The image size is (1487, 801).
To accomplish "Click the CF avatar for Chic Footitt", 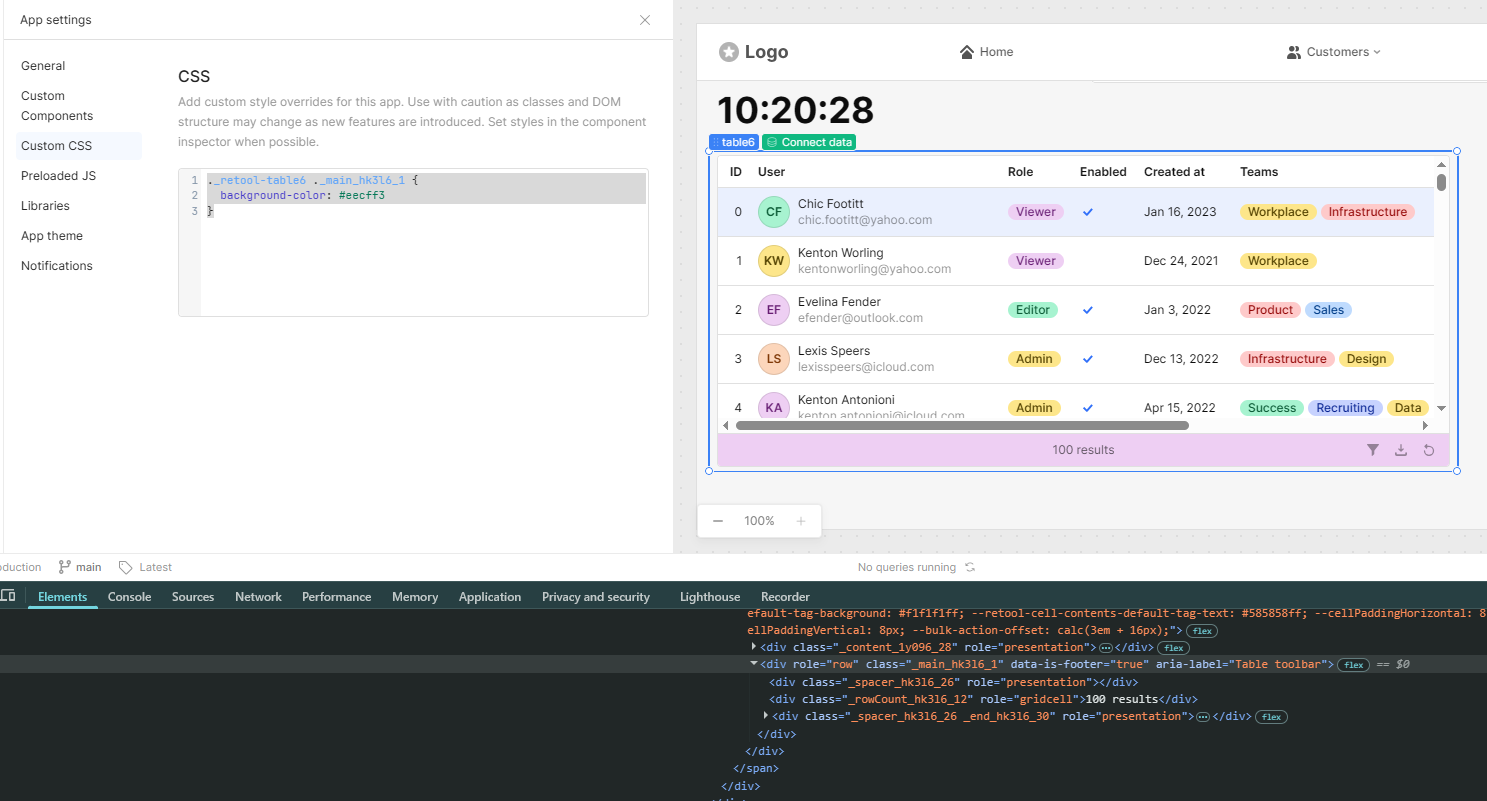I will point(773,212).
